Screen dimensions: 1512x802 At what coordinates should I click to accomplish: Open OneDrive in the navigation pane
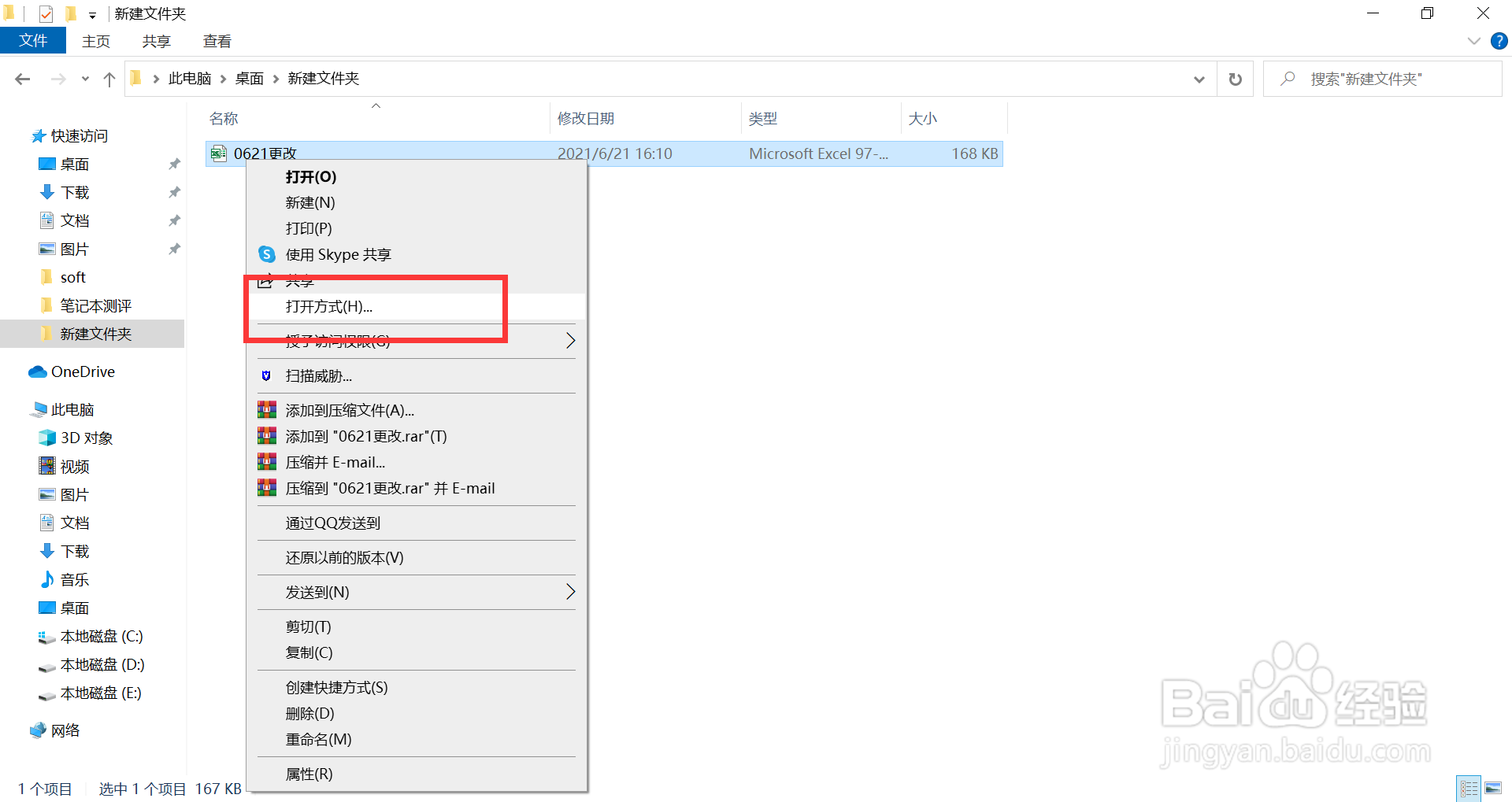pos(83,372)
